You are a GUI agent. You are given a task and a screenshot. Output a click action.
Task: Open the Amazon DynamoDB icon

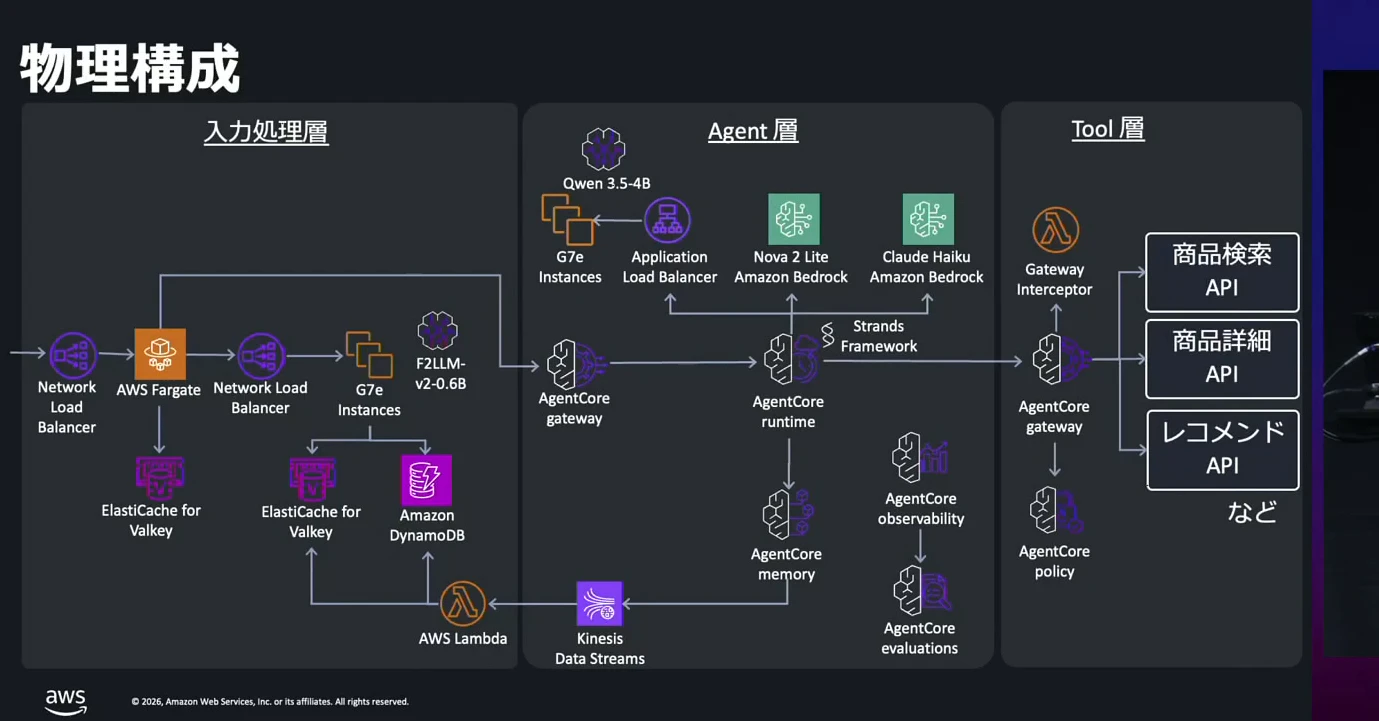[426, 480]
